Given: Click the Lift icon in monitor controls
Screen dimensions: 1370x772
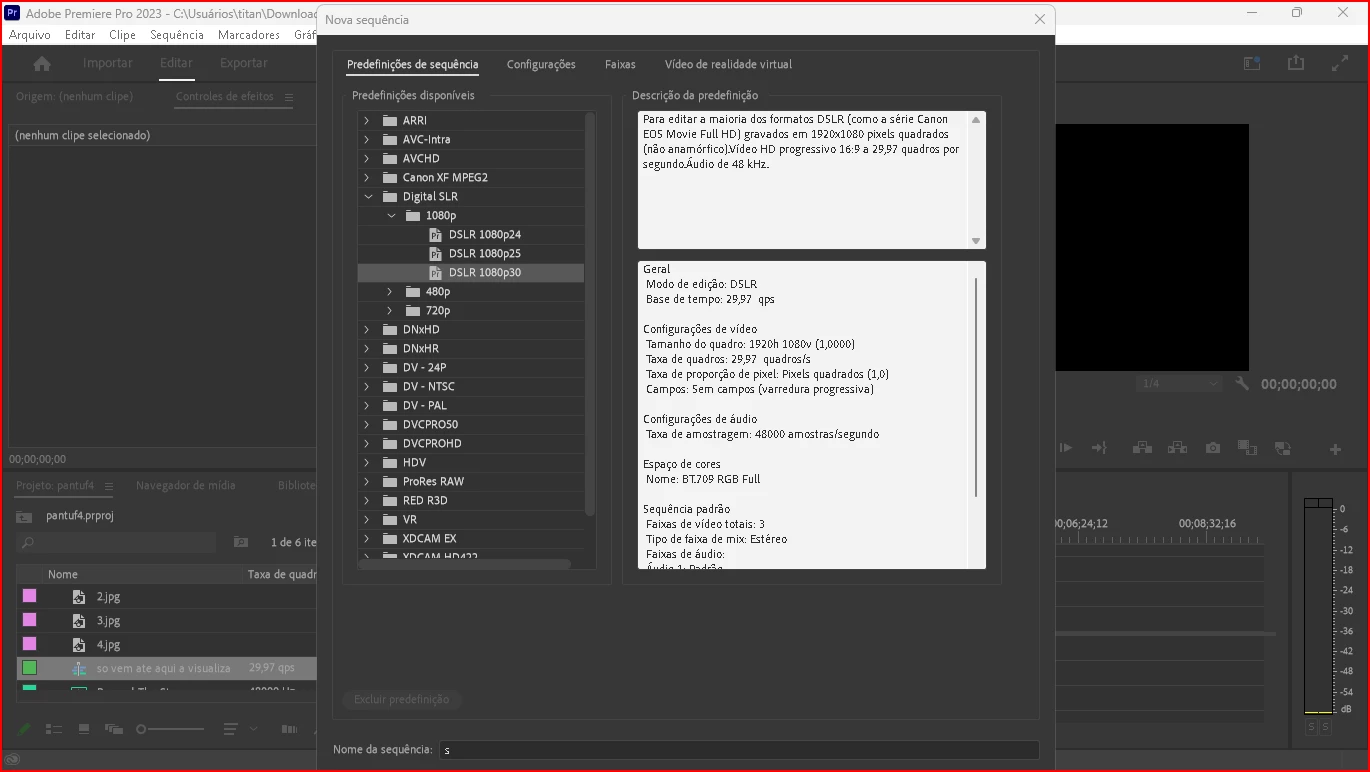Looking at the screenshot, I should [x=1141, y=448].
